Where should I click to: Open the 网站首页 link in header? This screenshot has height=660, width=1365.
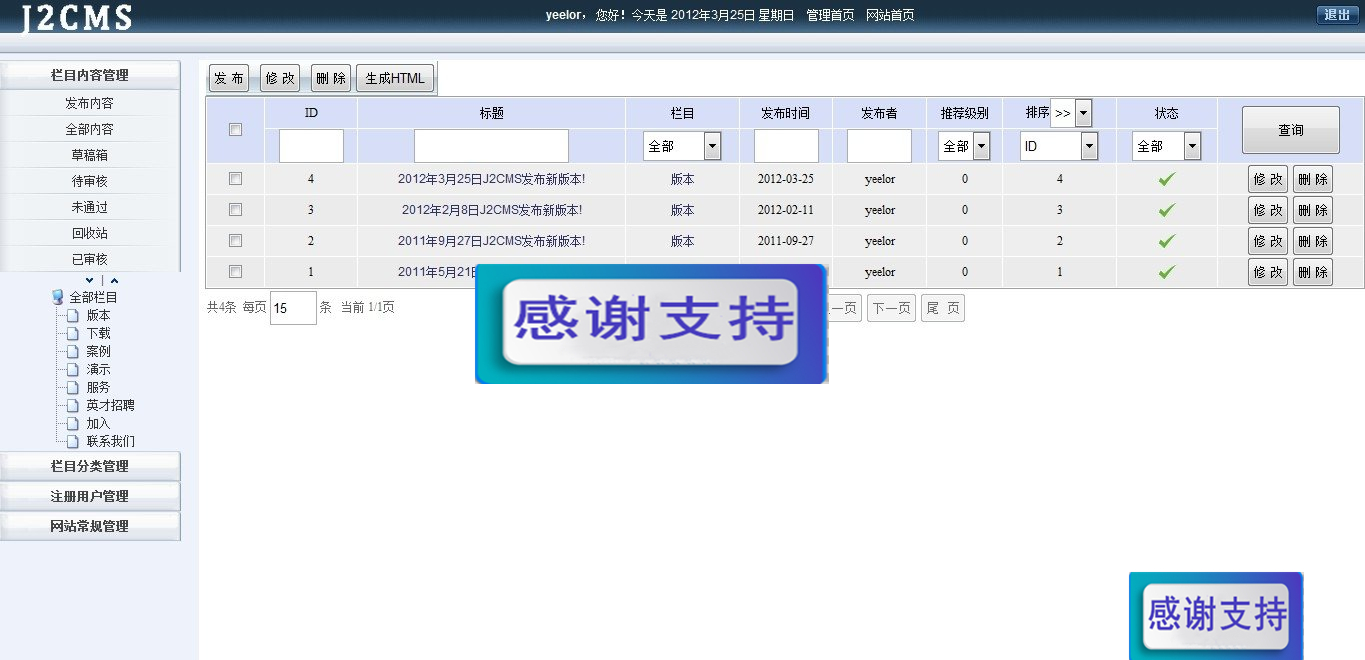[x=890, y=15]
